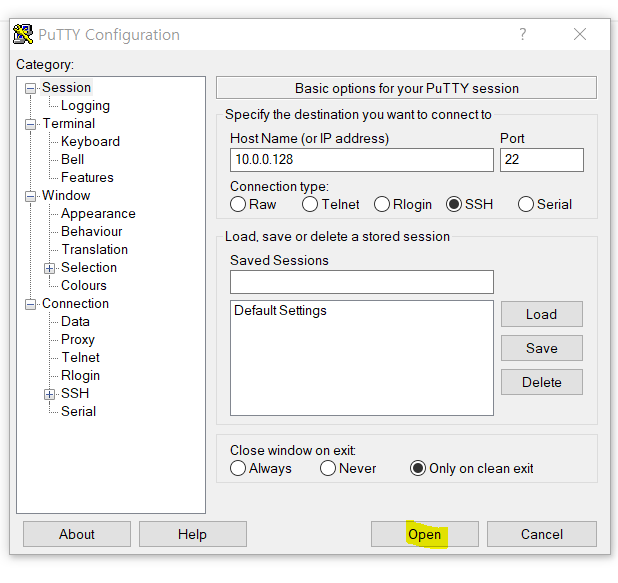The image size is (618, 583).
Task: Open the Features settings category
Action: point(87,177)
